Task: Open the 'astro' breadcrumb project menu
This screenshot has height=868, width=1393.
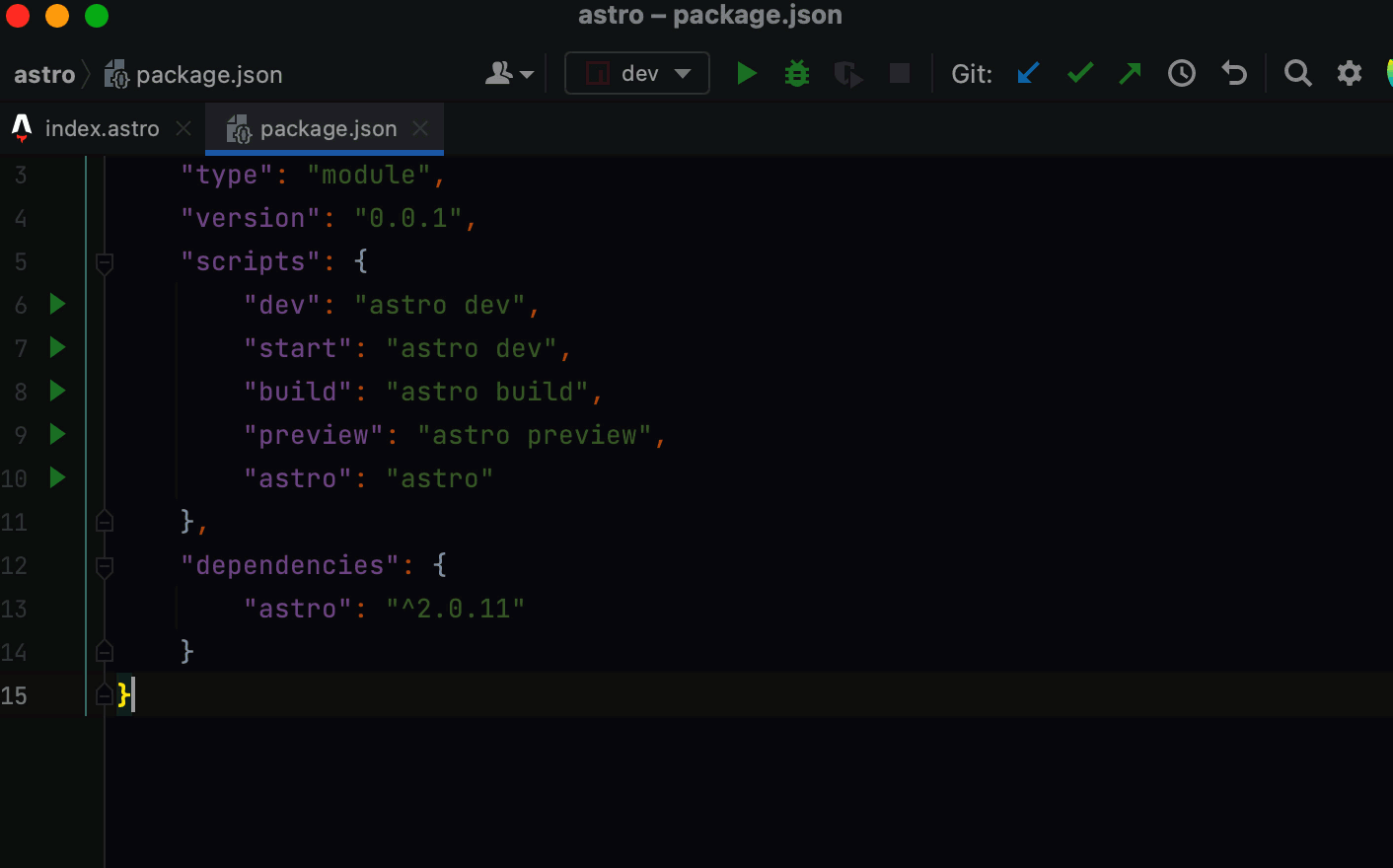Action: click(x=43, y=73)
